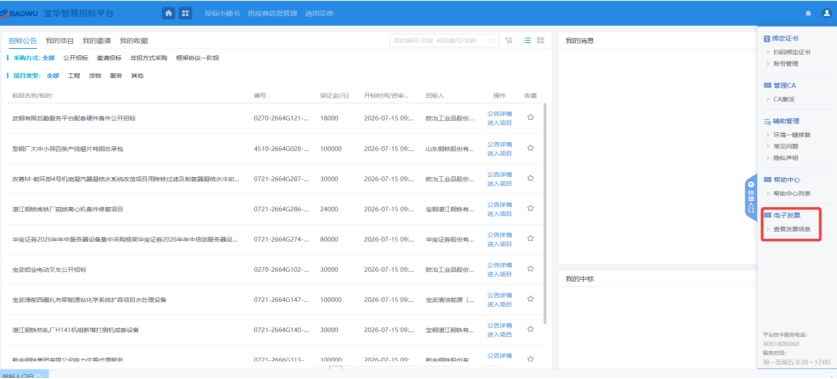This screenshot has height=379, width=837.
Task: Filter project type by 工程
Action: (x=74, y=76)
